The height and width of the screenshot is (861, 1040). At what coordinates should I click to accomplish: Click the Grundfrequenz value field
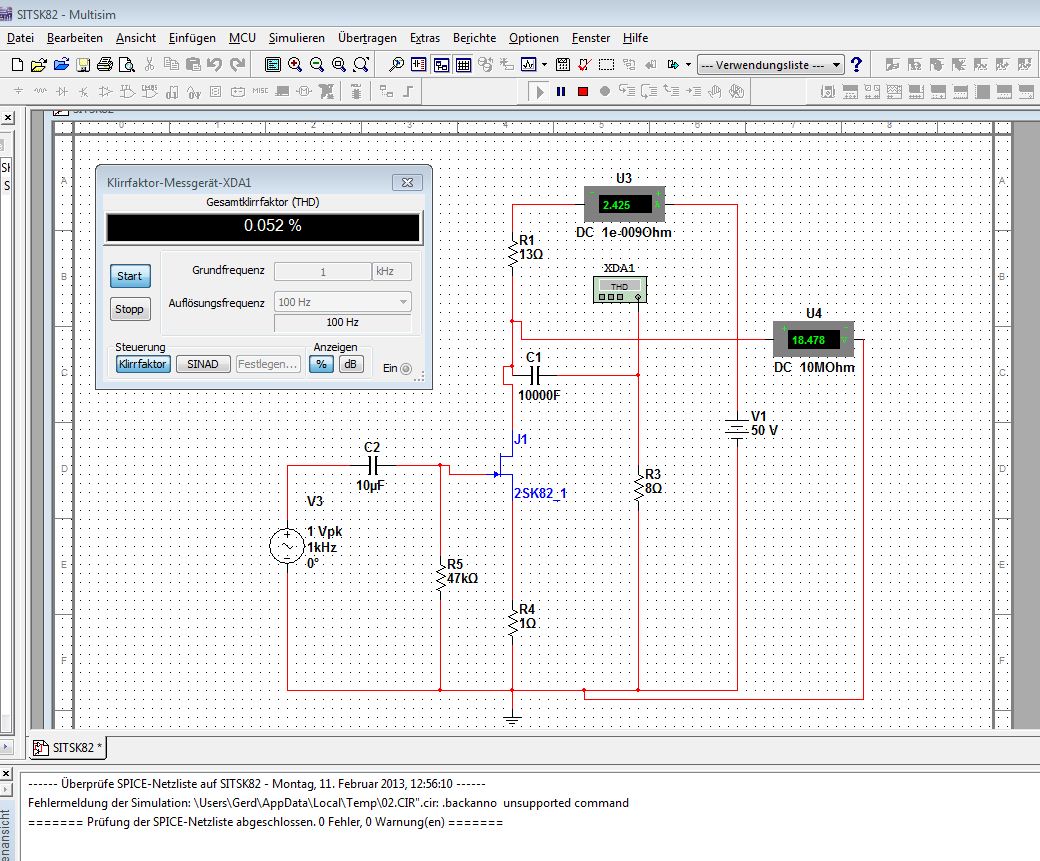[323, 271]
